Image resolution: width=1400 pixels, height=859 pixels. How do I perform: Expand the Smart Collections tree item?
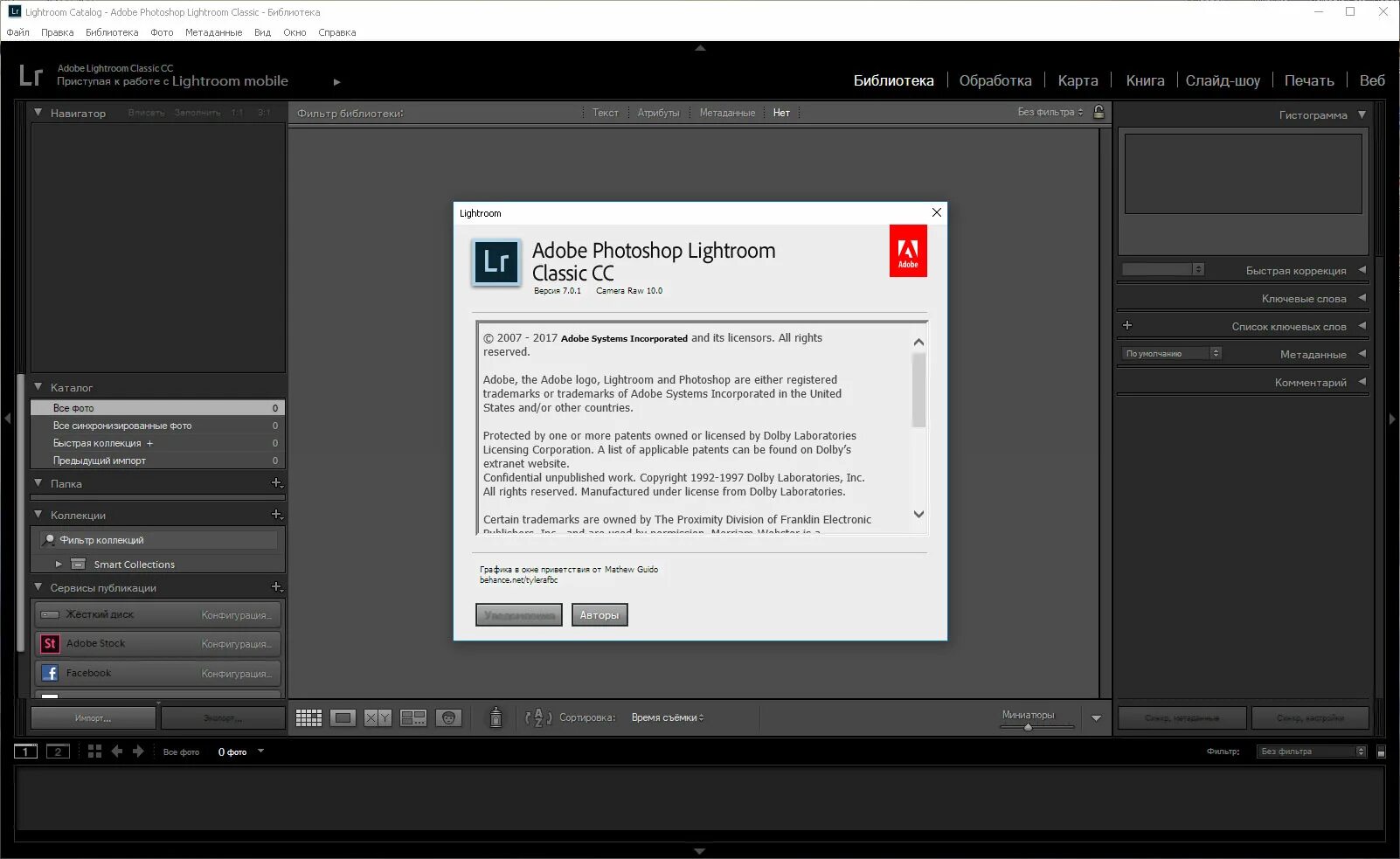pyautogui.click(x=59, y=565)
